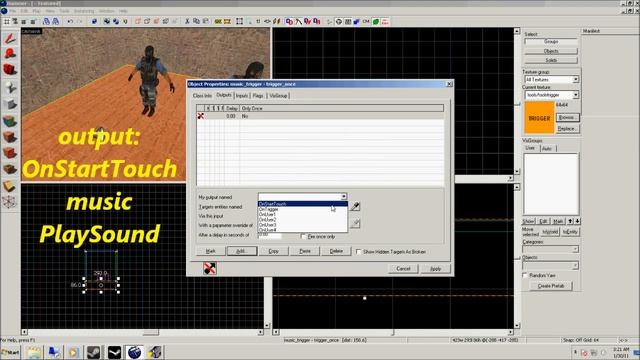This screenshot has height=360, width=640.
Task: Select the Block tool
Action: 10,104
